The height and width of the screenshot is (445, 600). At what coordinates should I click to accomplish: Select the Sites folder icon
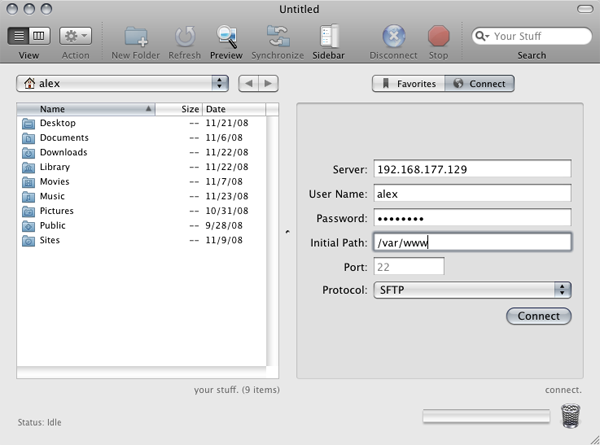click(x=28, y=241)
